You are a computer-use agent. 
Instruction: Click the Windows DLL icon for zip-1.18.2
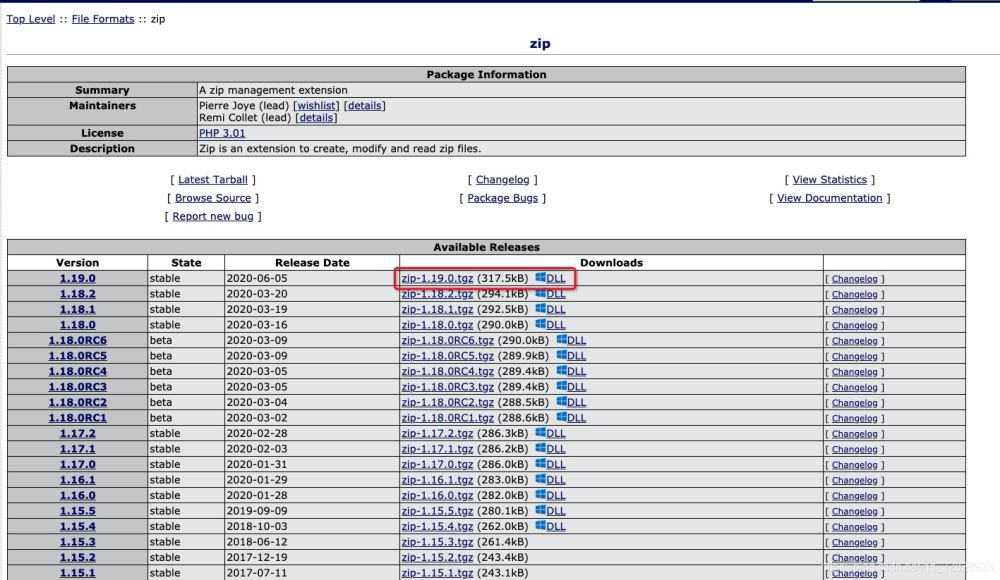pos(541,294)
